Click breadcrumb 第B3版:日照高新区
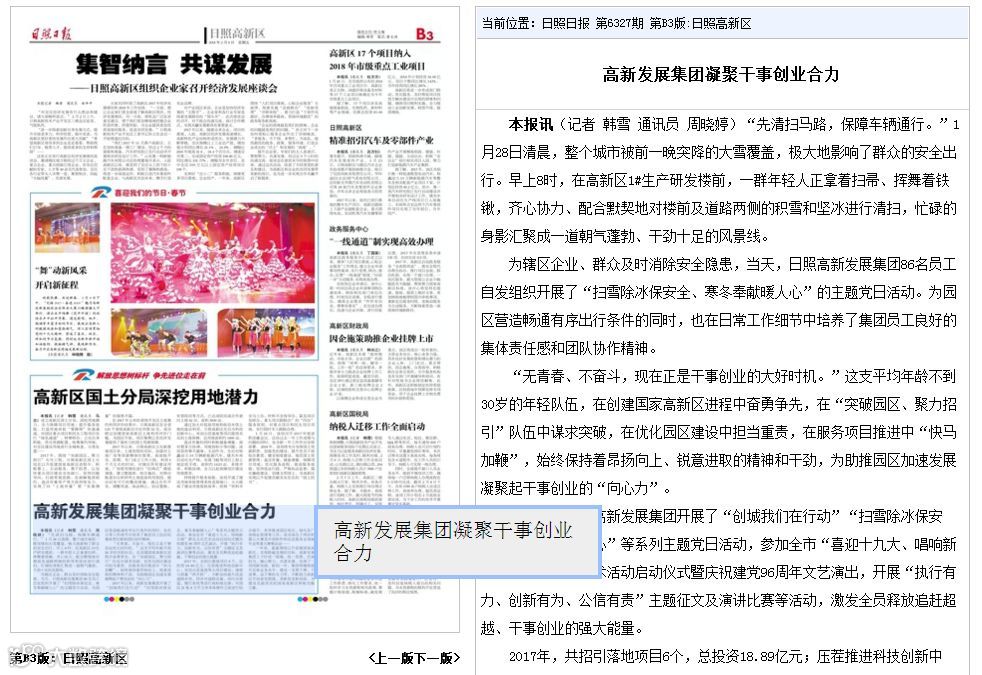Image resolution: width=982 pixels, height=675 pixels. [x=700, y=24]
